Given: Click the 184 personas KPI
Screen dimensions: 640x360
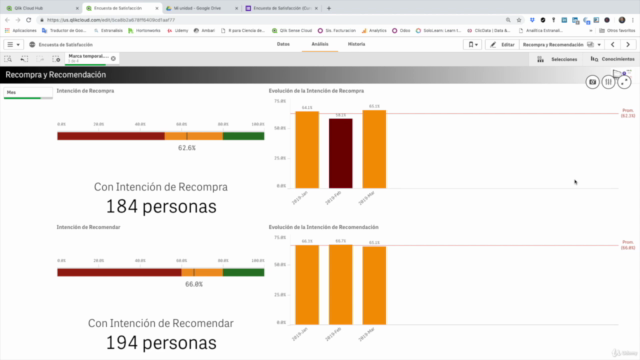Looking at the screenshot, I should [x=161, y=207].
